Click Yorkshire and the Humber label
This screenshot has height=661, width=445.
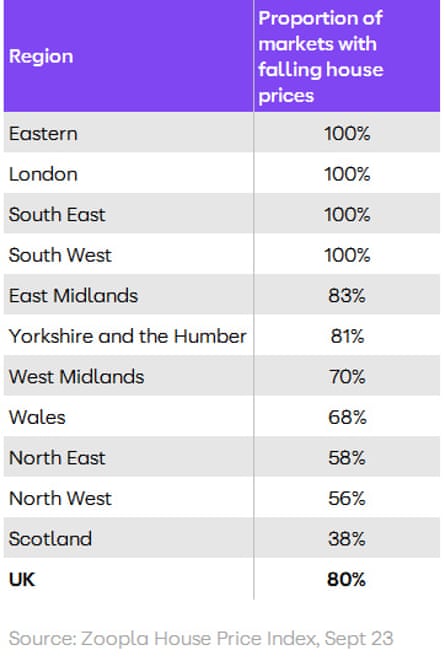pyautogui.click(x=128, y=336)
